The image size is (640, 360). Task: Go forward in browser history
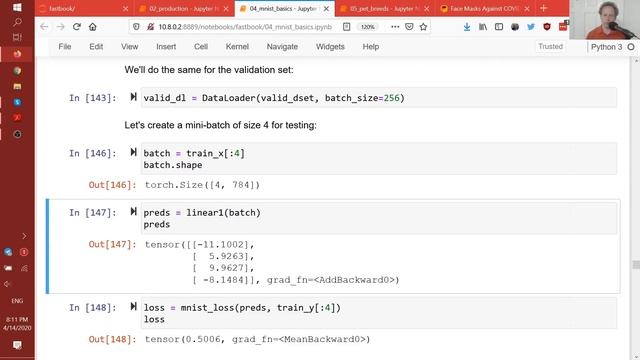click(60, 27)
